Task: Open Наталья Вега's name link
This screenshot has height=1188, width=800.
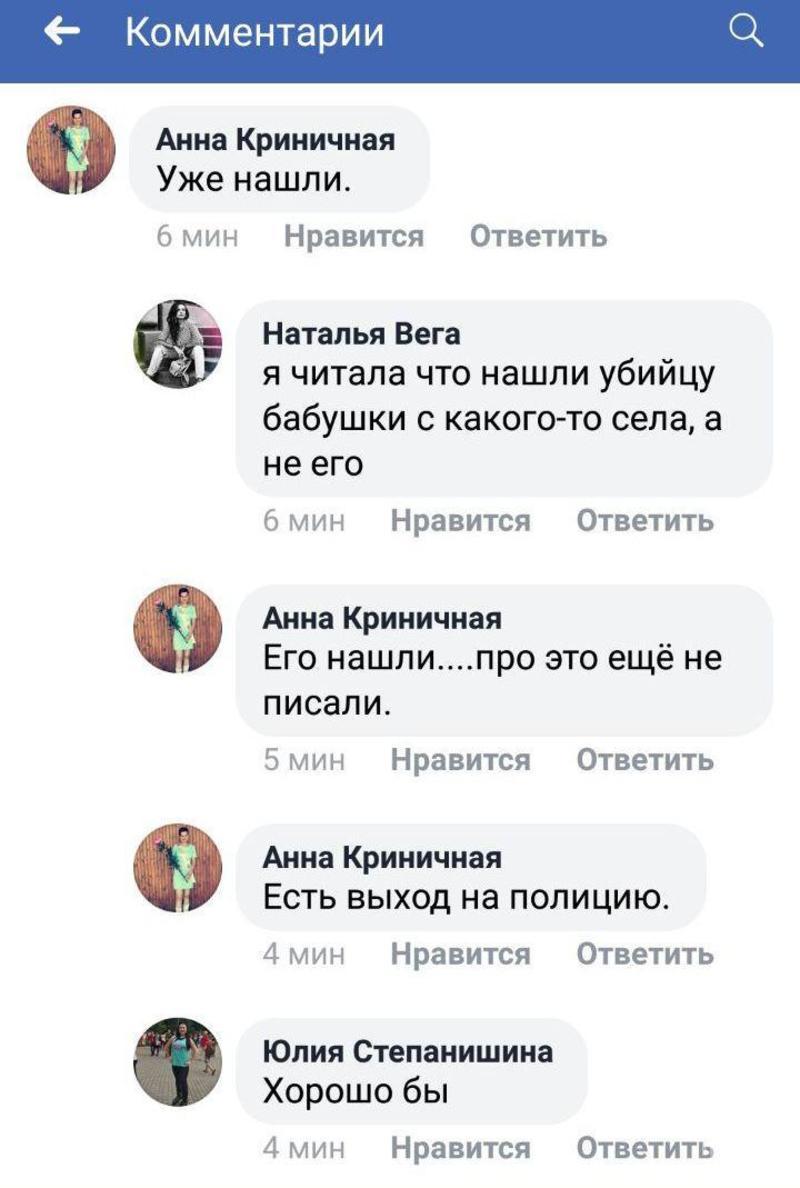Action: 361,333
